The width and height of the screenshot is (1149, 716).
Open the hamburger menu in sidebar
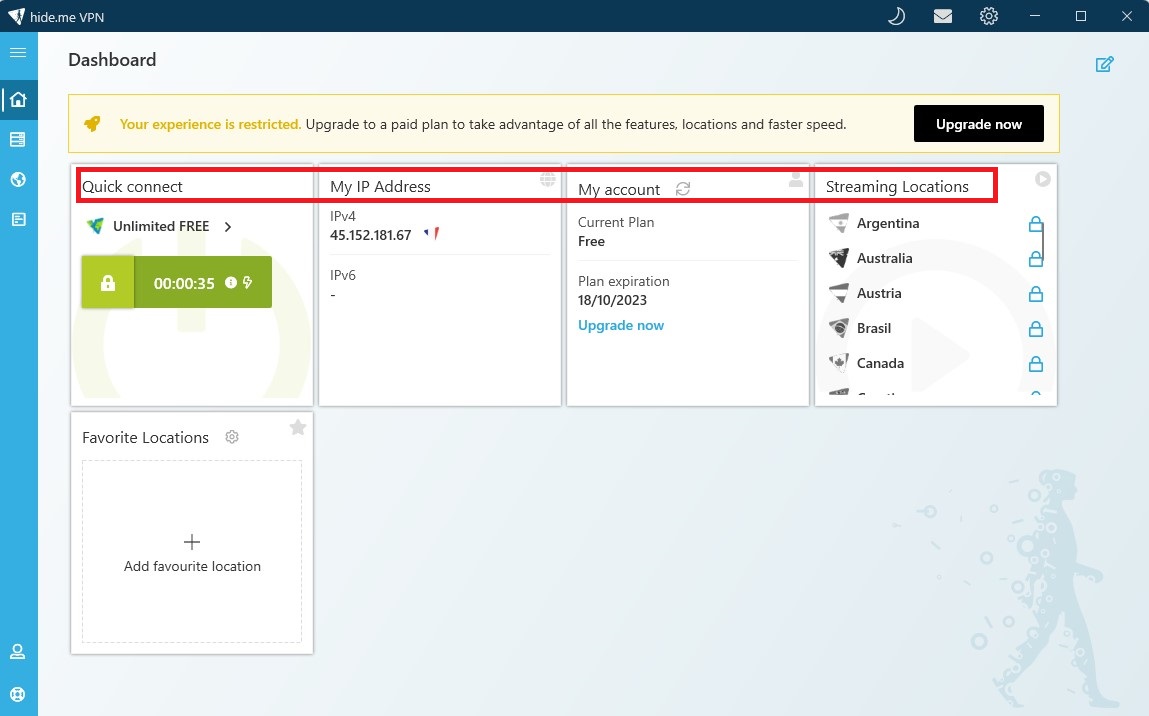coord(18,52)
